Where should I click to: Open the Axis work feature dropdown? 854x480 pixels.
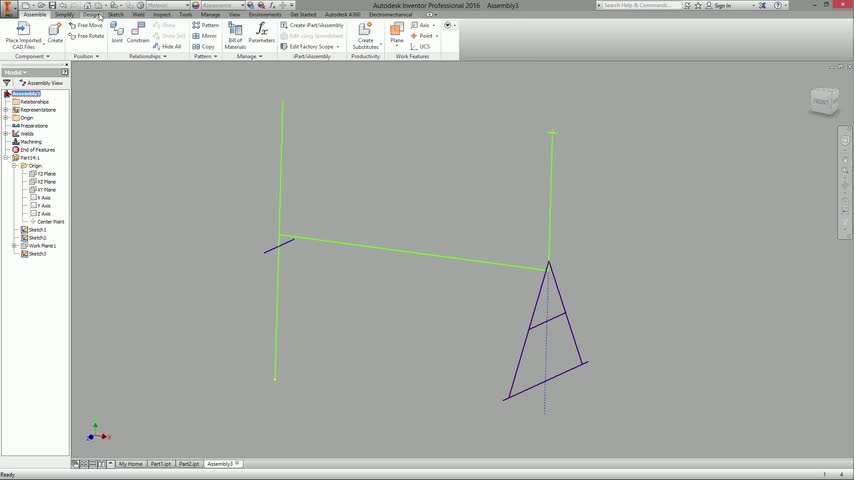coord(434,25)
